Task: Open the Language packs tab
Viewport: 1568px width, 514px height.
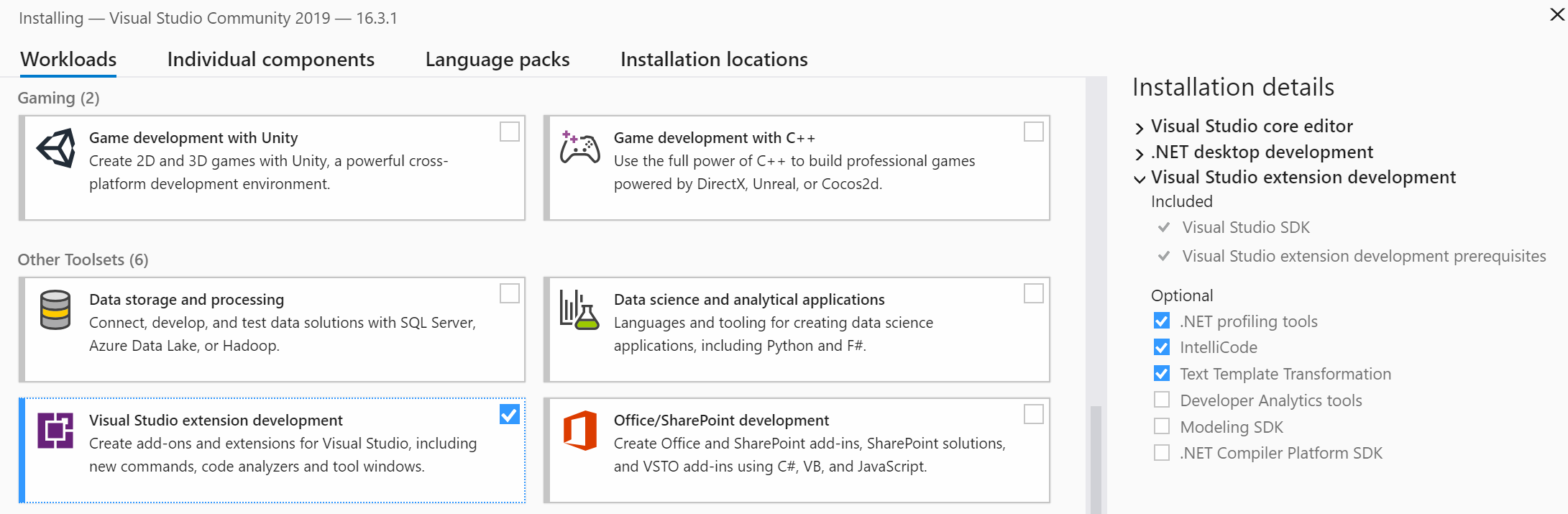Action: [497, 60]
